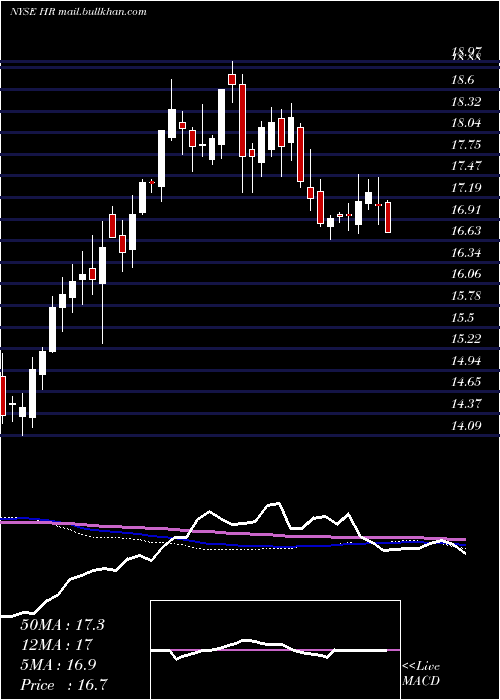
Task: Click the 5MA : 16.9 readout
Action: point(59,664)
